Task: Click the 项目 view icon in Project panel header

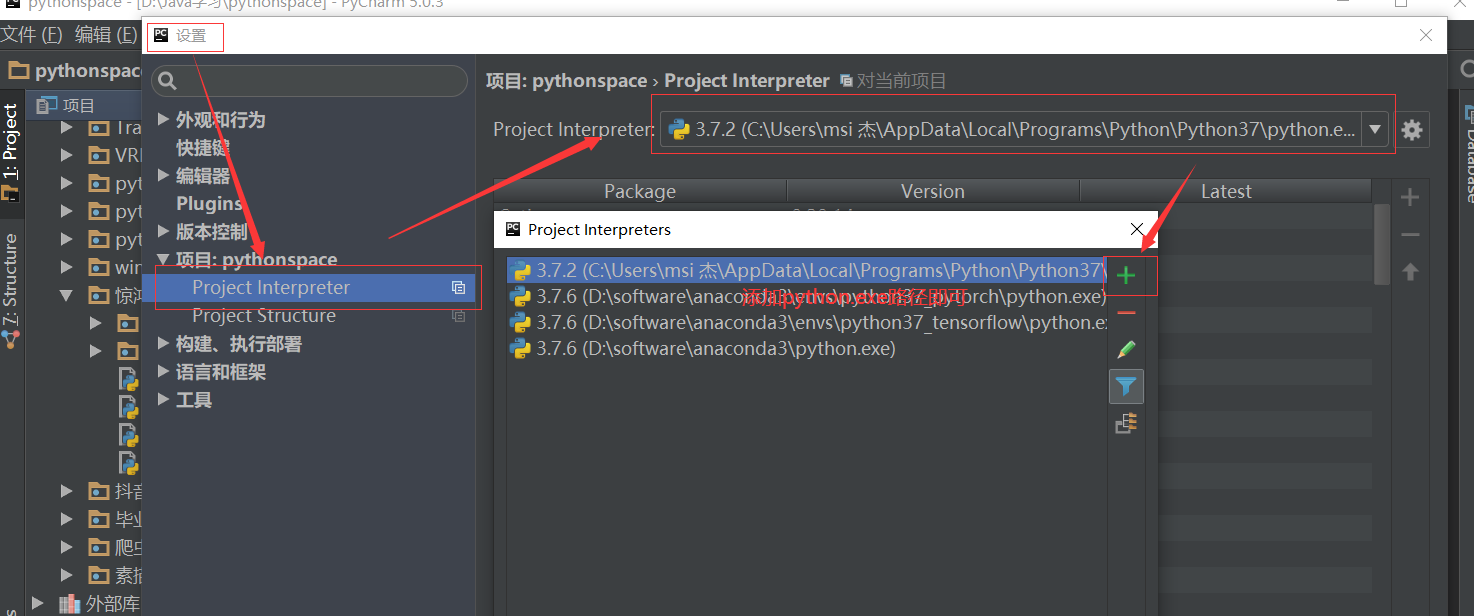Action: point(47,105)
